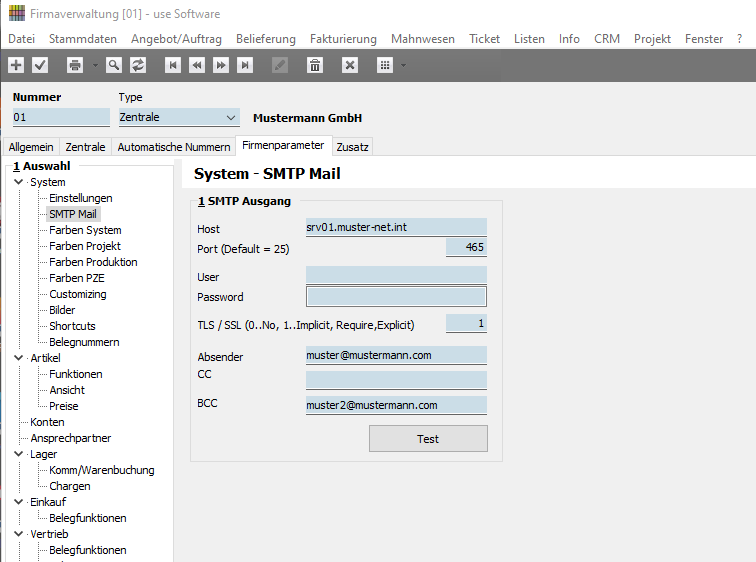Open the Belieferung menu

[x=266, y=39]
